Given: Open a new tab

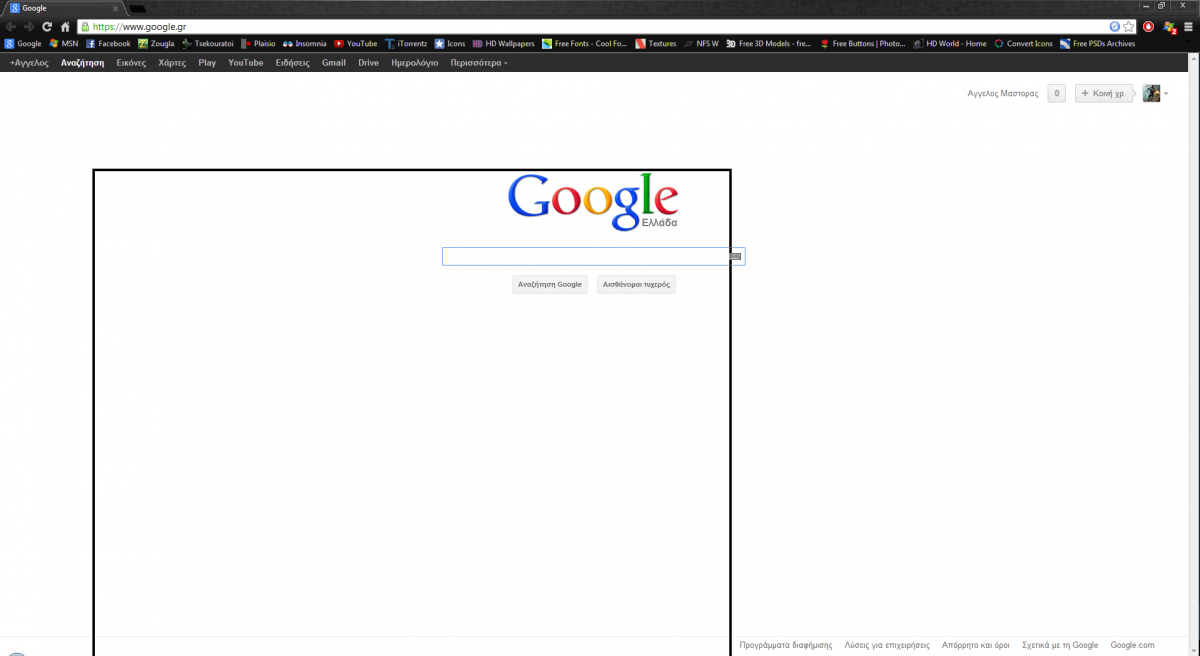Looking at the screenshot, I should pos(139,8).
